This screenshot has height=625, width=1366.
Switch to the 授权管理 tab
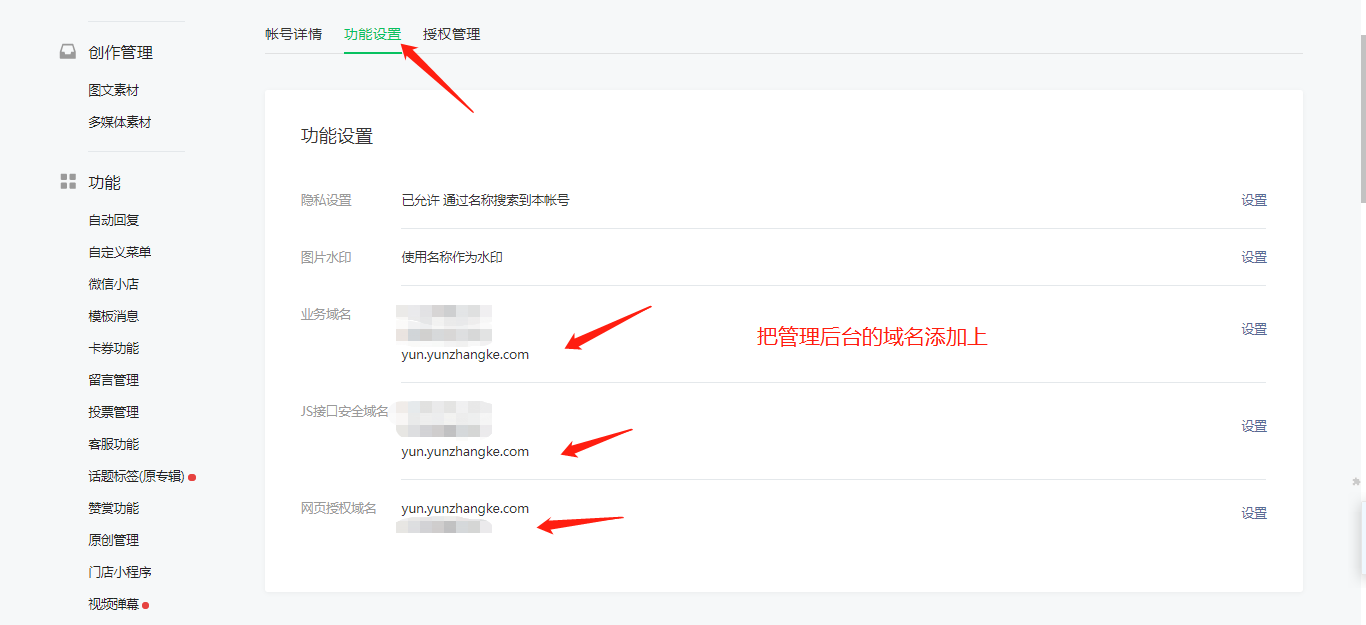pos(452,34)
